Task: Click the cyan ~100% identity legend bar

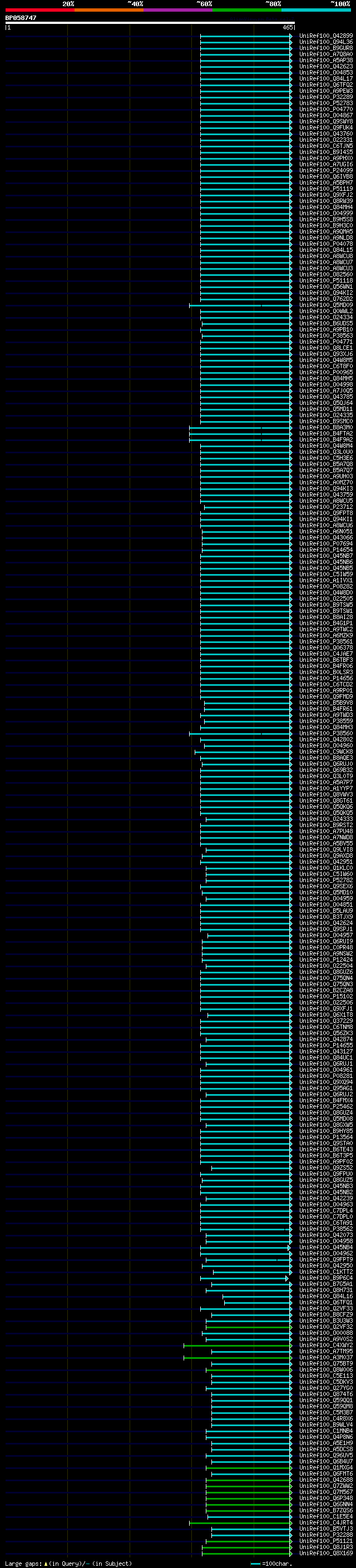Action: click(316, 10)
